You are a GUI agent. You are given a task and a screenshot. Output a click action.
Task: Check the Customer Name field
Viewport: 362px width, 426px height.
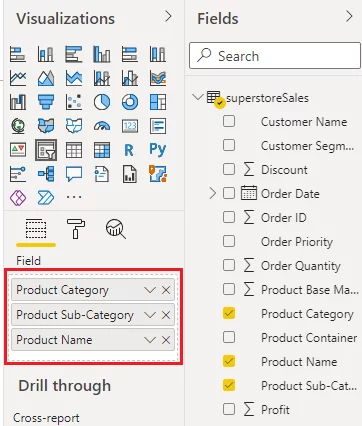(229, 121)
